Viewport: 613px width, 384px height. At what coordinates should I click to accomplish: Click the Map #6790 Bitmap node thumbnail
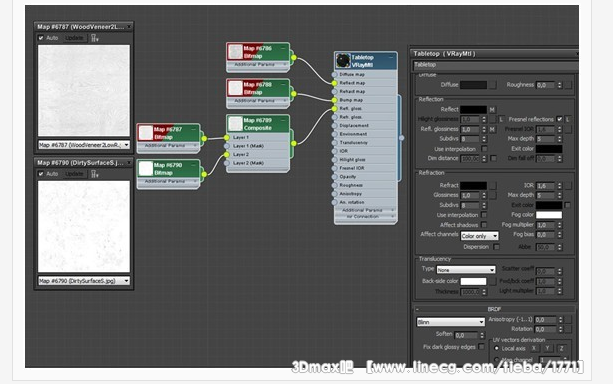click(x=145, y=169)
